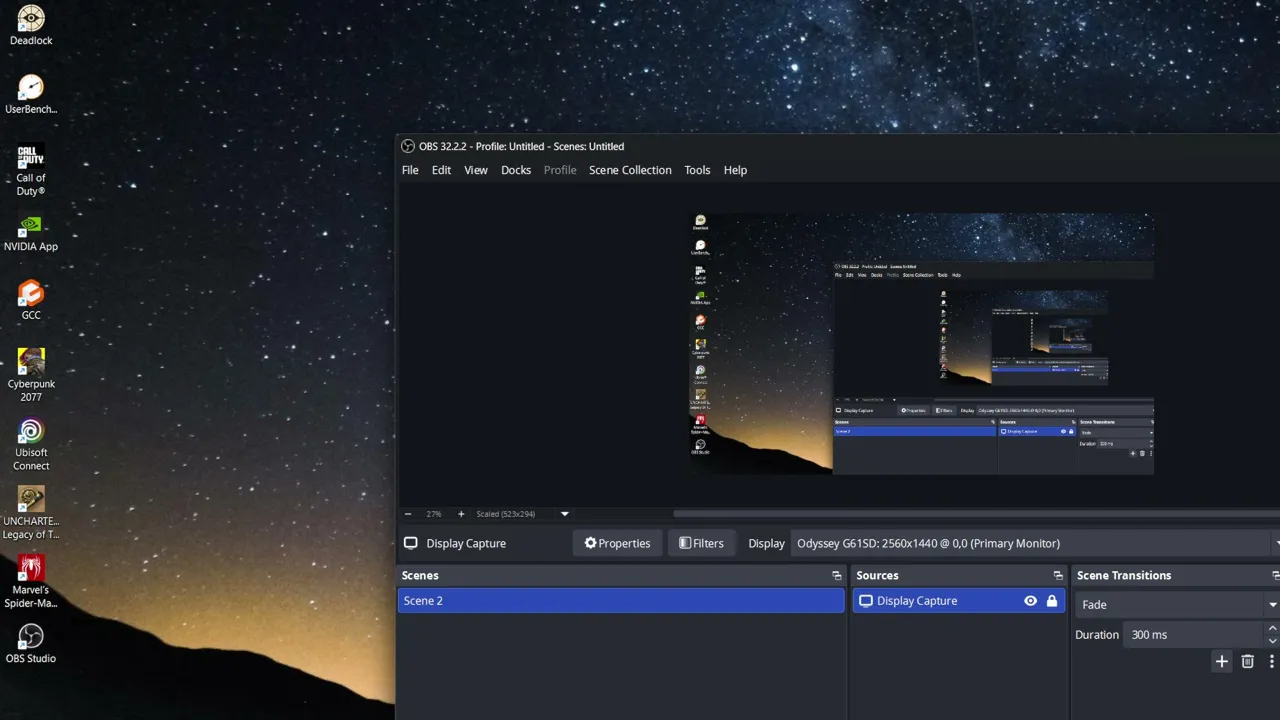Select the Marvel's Spider-Man desktop icon
This screenshot has height=720, width=1280.
(x=31, y=582)
